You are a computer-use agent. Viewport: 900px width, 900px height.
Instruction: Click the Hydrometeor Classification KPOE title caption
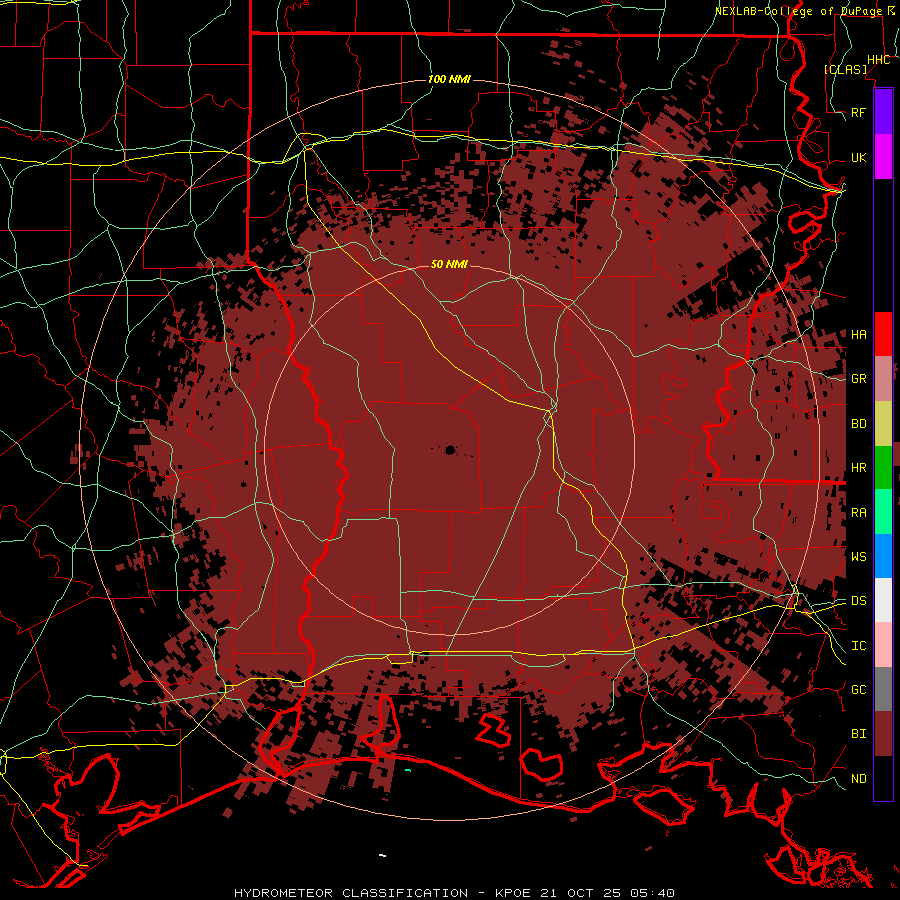click(454, 893)
